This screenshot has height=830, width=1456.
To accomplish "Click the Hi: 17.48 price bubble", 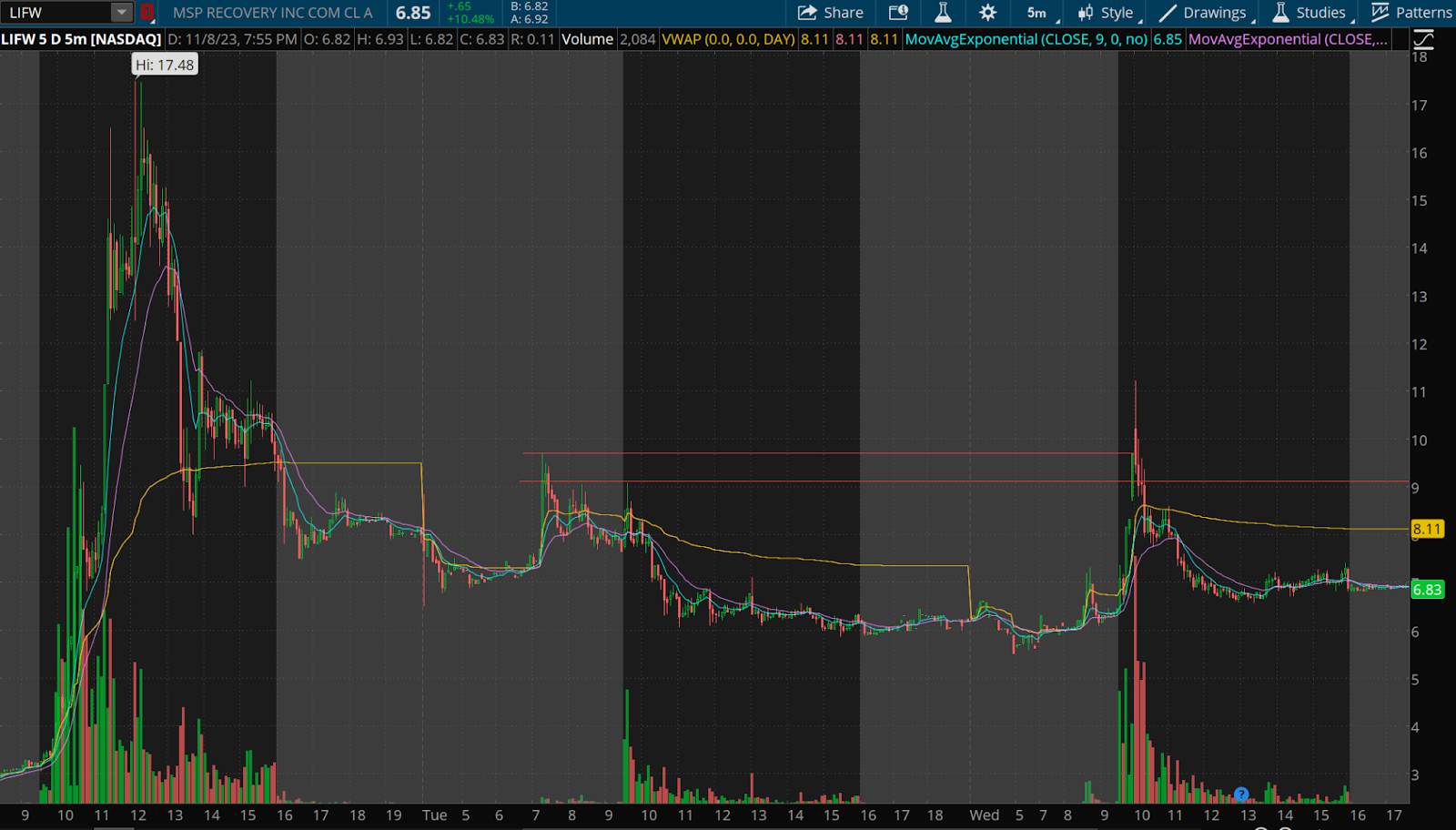I will tap(165, 65).
